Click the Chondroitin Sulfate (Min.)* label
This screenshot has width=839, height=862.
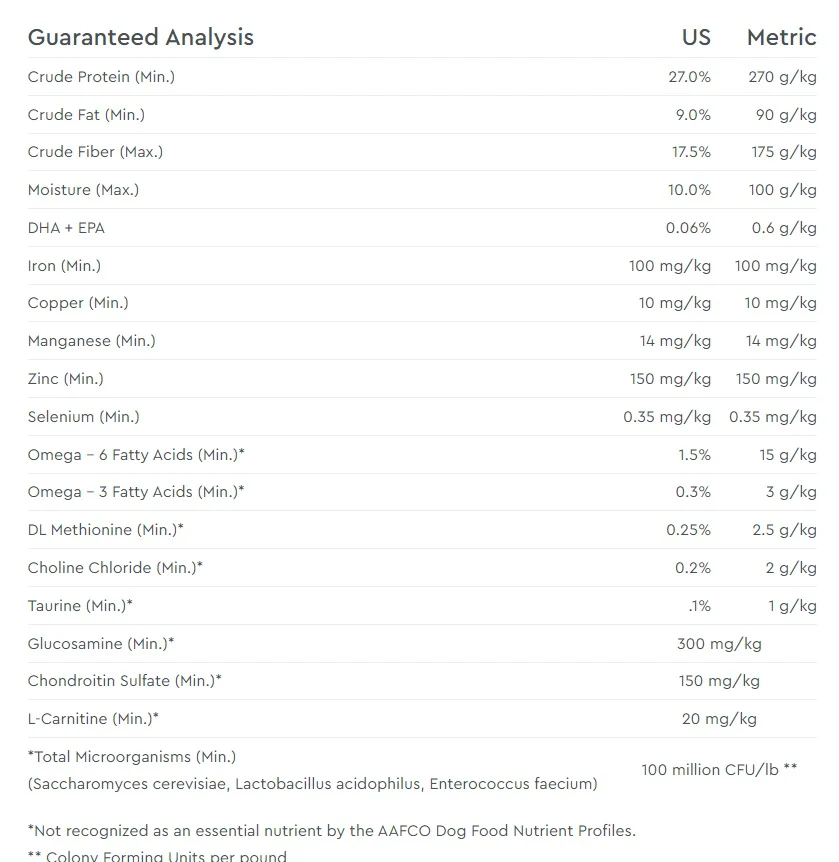125,681
